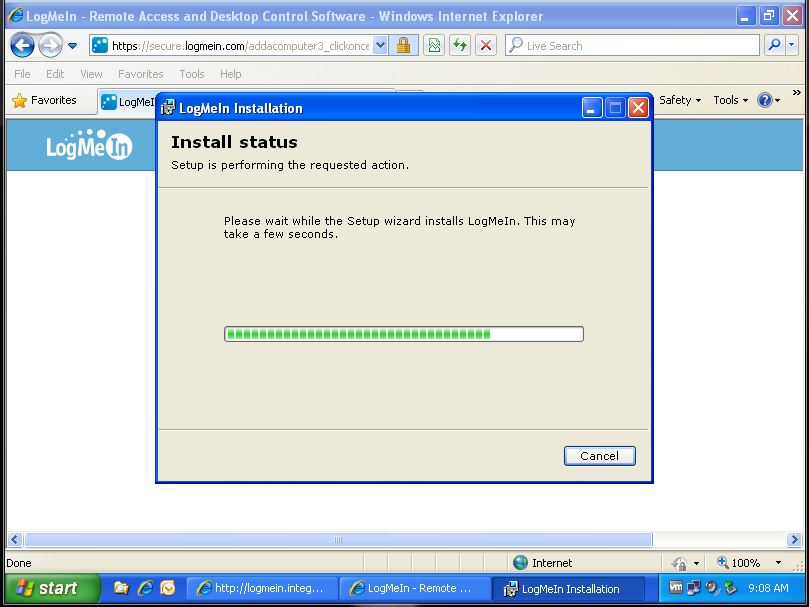
Task: Open the recent pages dropdown arrow
Action: (72, 46)
